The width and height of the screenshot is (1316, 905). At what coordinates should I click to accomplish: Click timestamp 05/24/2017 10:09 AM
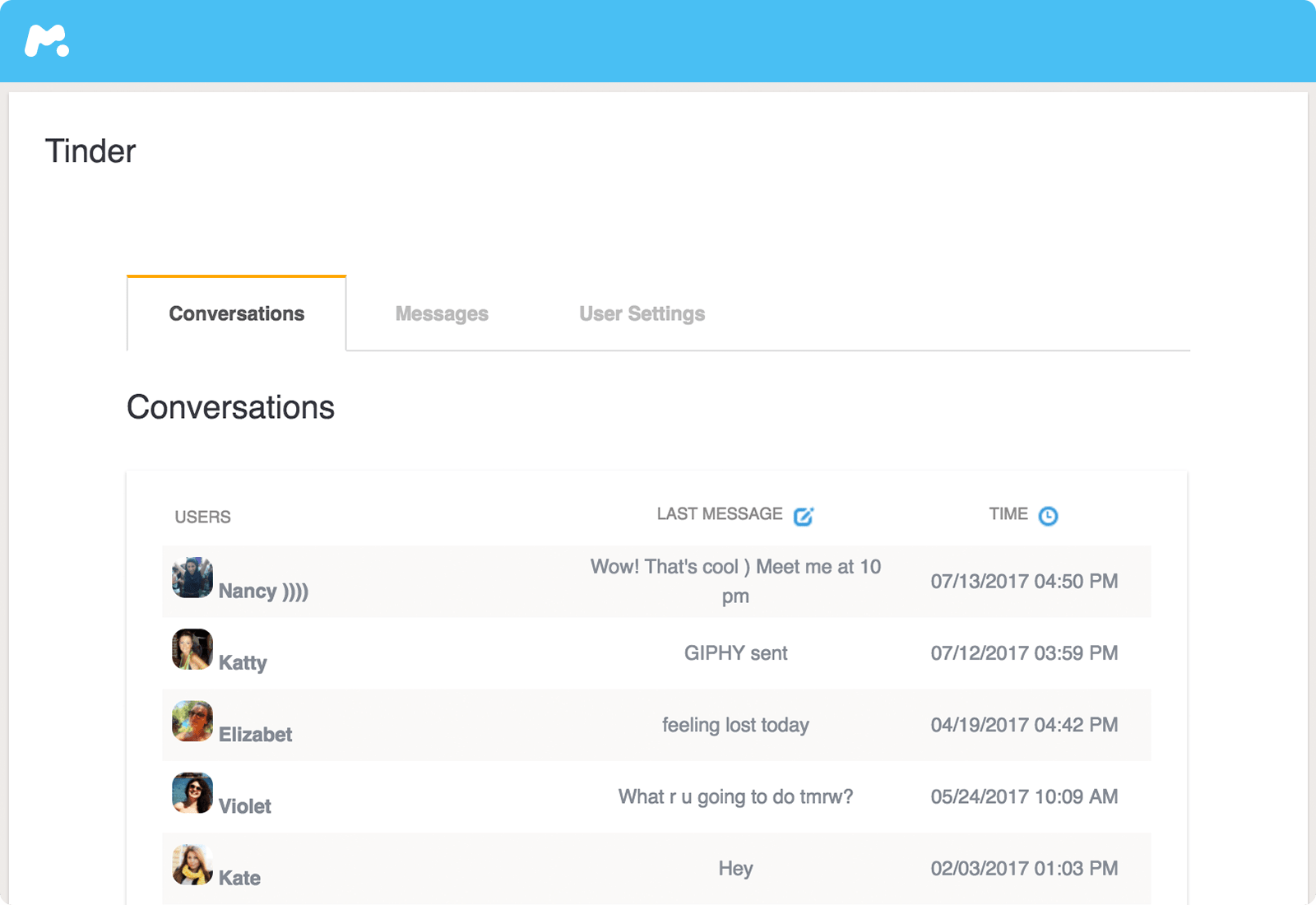(x=1024, y=796)
